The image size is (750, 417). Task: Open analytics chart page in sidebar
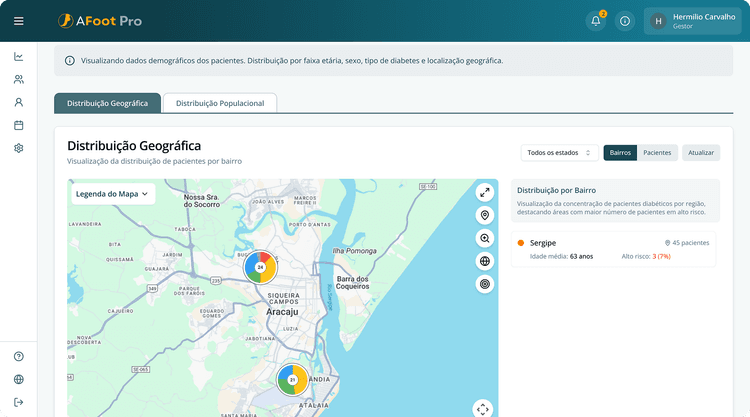19,56
